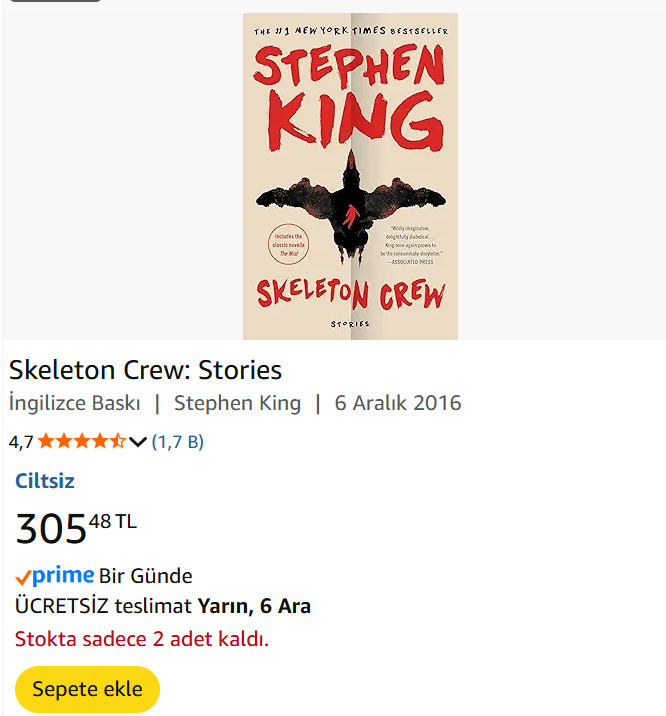666x716 pixels.
Task: Click the red Stokta sadece 2 adet warning
Action: [142, 638]
